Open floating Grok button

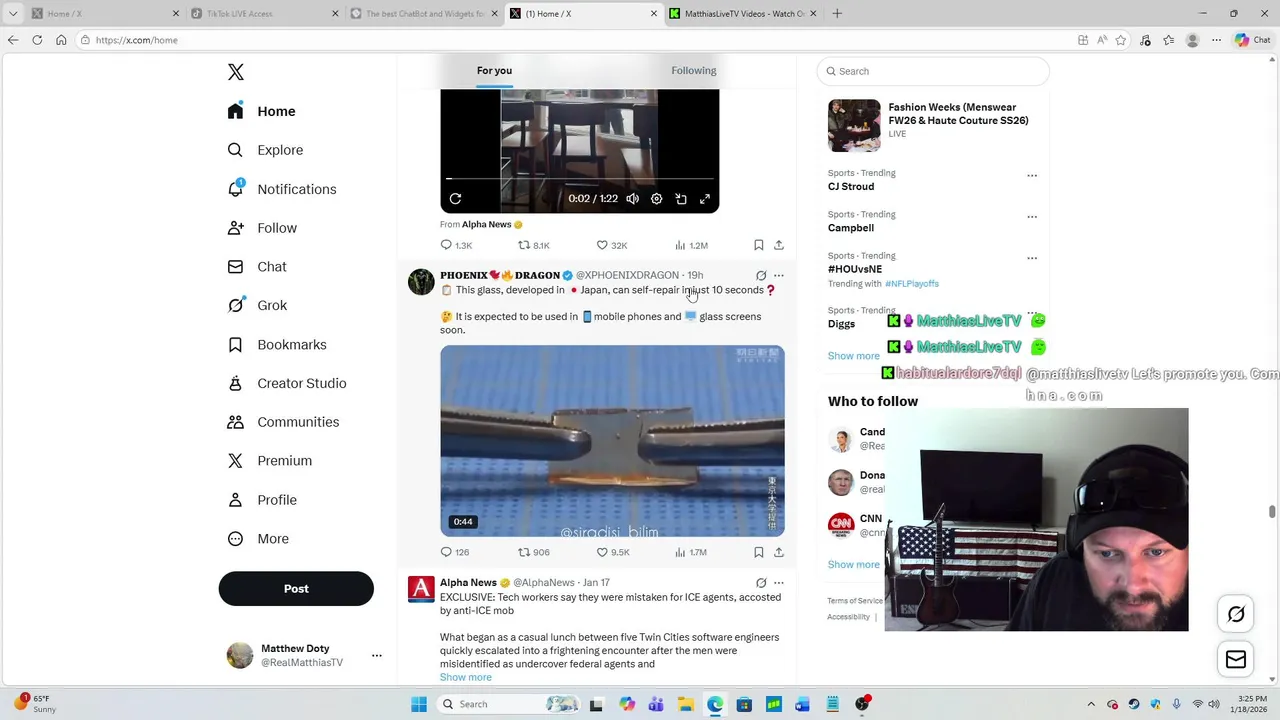point(1236,615)
